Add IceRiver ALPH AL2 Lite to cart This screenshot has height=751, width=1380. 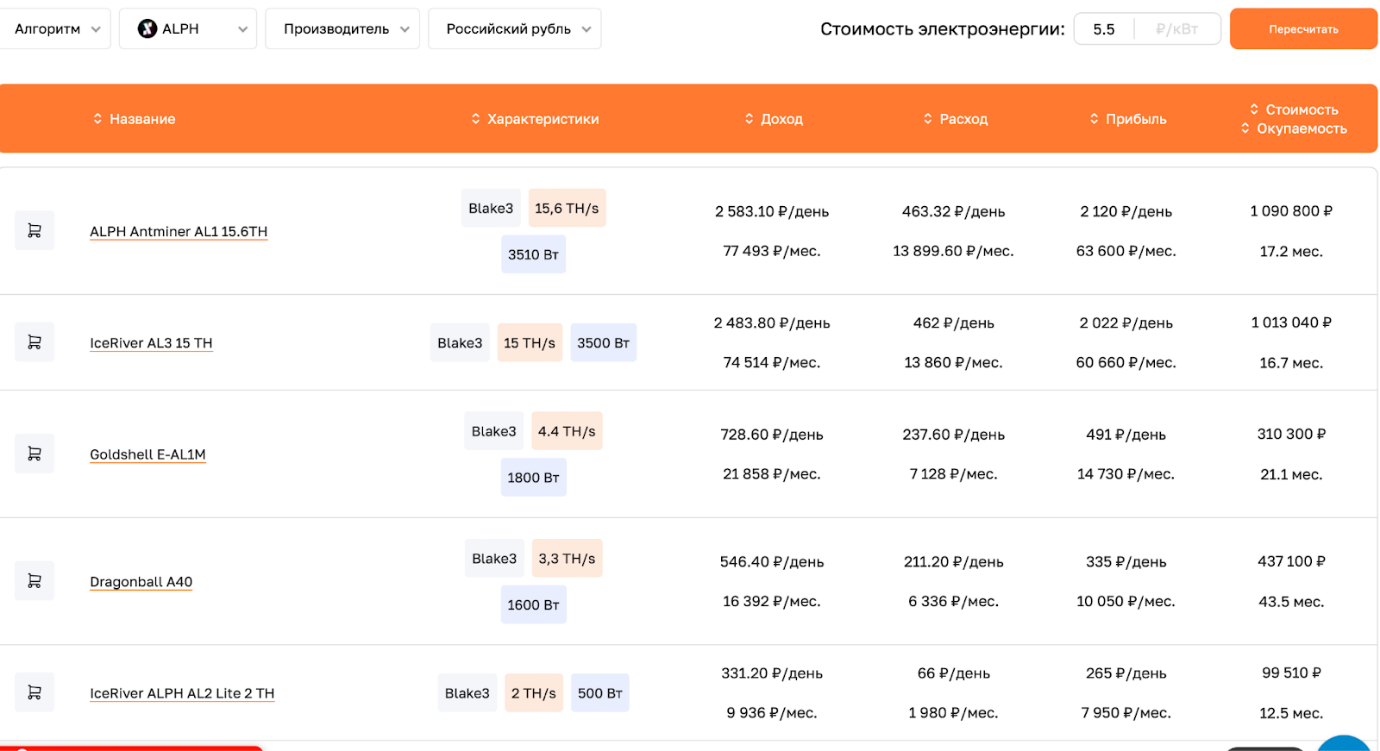pos(34,692)
